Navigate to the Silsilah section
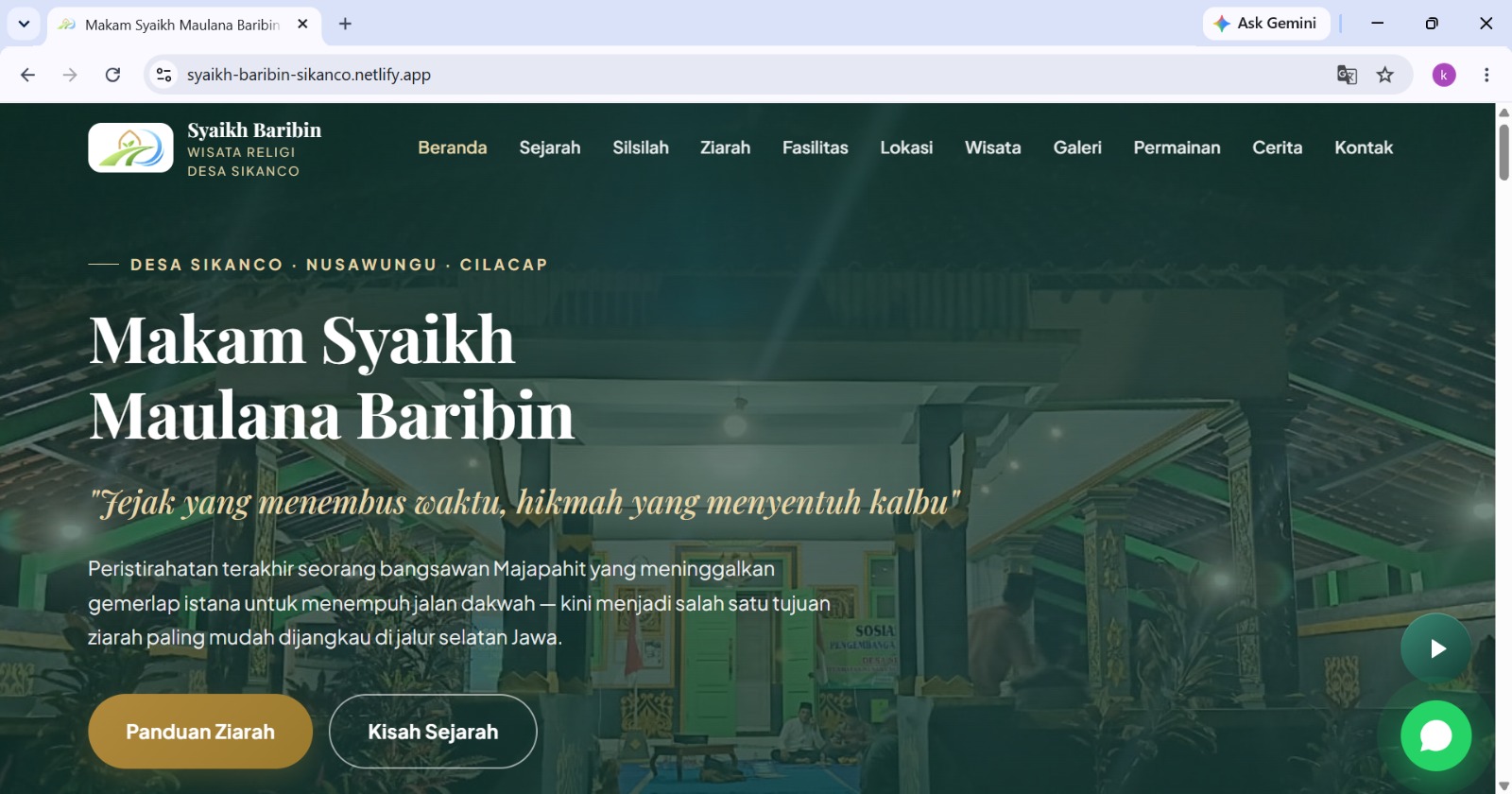The height and width of the screenshot is (794, 1512). click(x=641, y=147)
